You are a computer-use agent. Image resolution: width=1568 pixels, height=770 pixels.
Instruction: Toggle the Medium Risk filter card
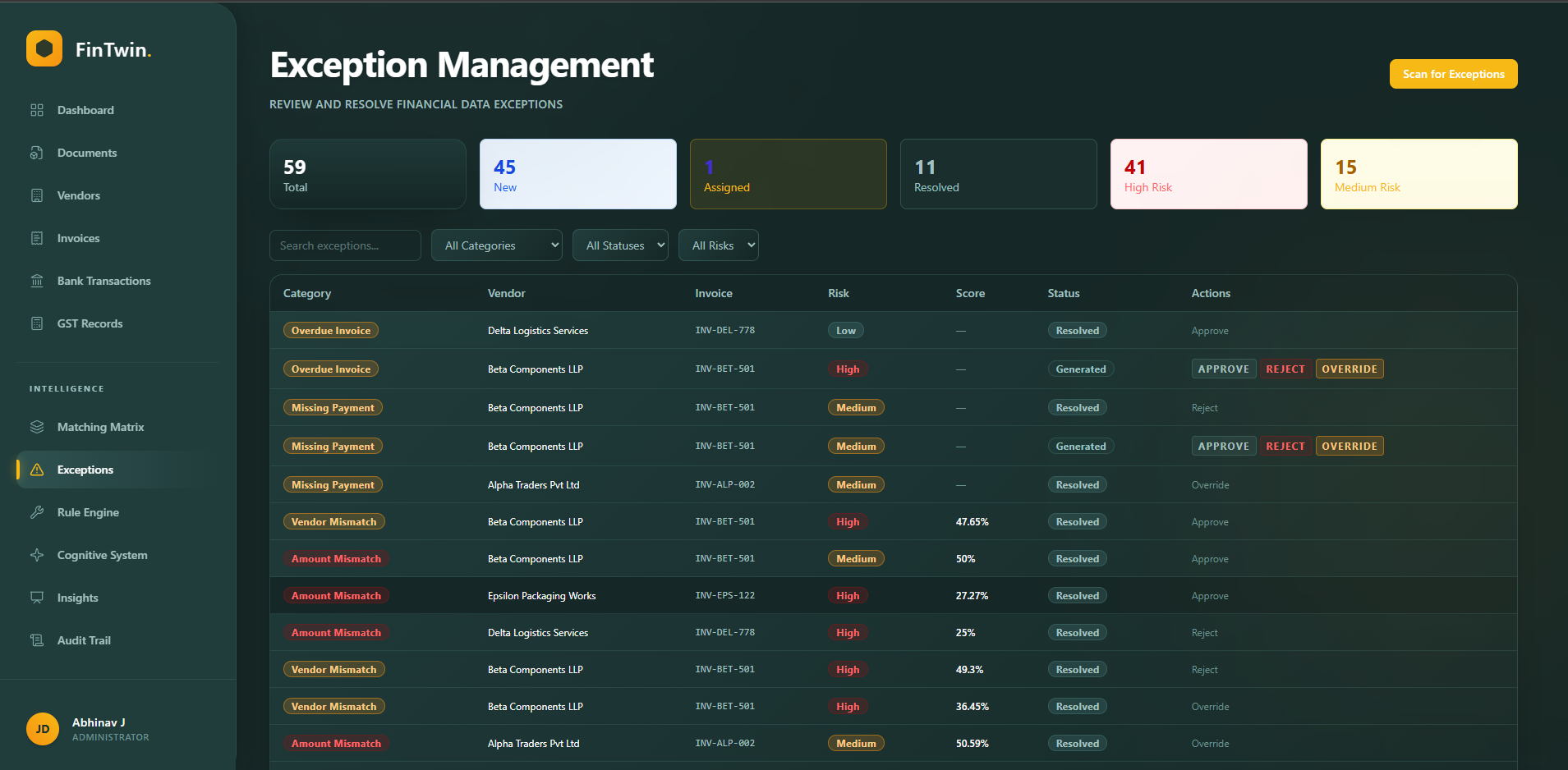pos(1419,174)
